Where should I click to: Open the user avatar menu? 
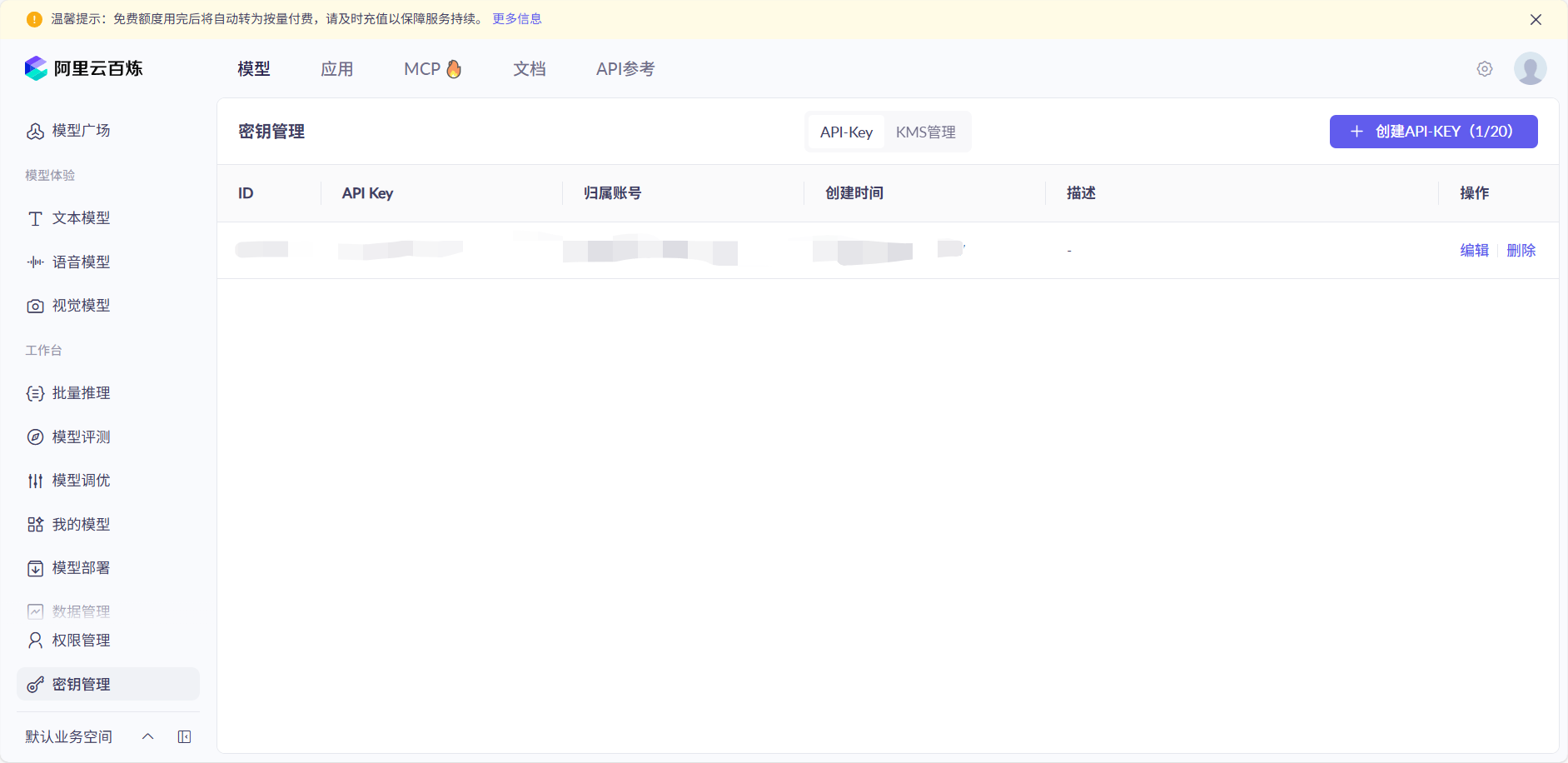(1531, 68)
